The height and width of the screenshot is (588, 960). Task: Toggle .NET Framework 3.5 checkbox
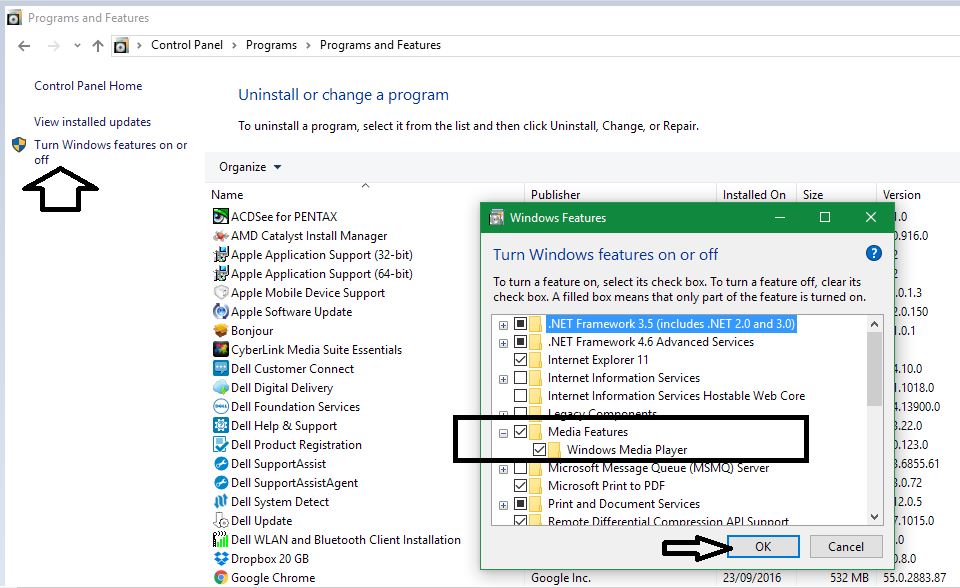[520, 323]
